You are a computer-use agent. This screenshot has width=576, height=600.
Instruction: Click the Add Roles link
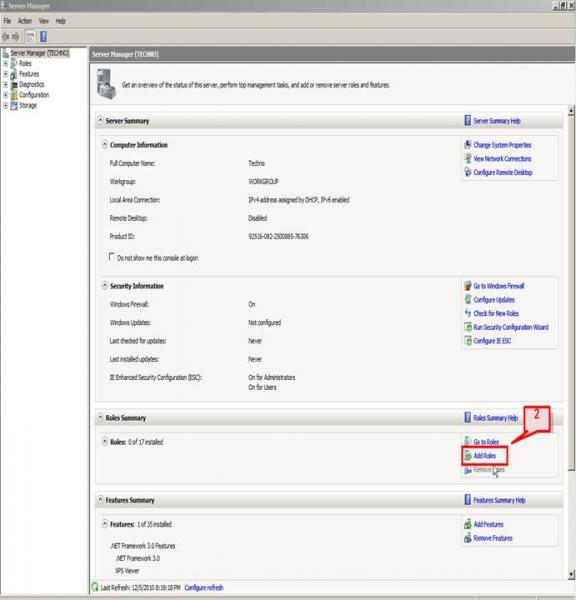point(485,456)
